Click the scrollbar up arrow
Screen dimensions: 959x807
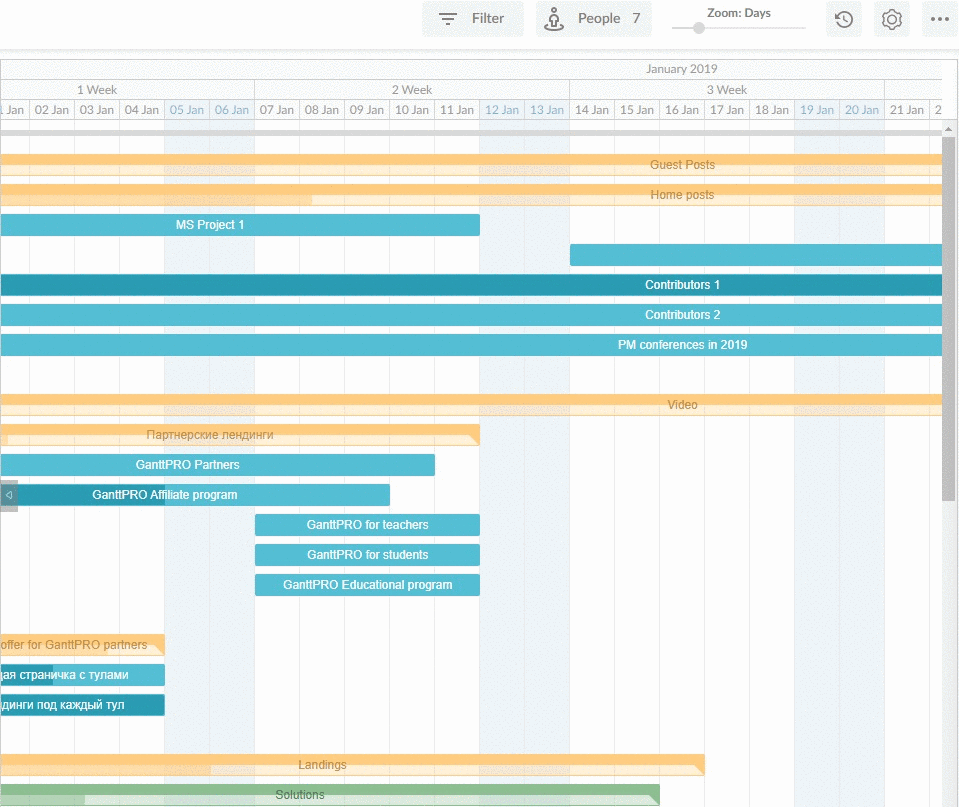(949, 129)
